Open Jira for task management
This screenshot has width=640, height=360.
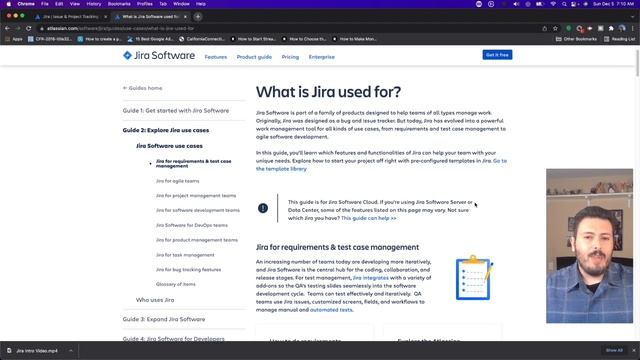[x=185, y=255]
